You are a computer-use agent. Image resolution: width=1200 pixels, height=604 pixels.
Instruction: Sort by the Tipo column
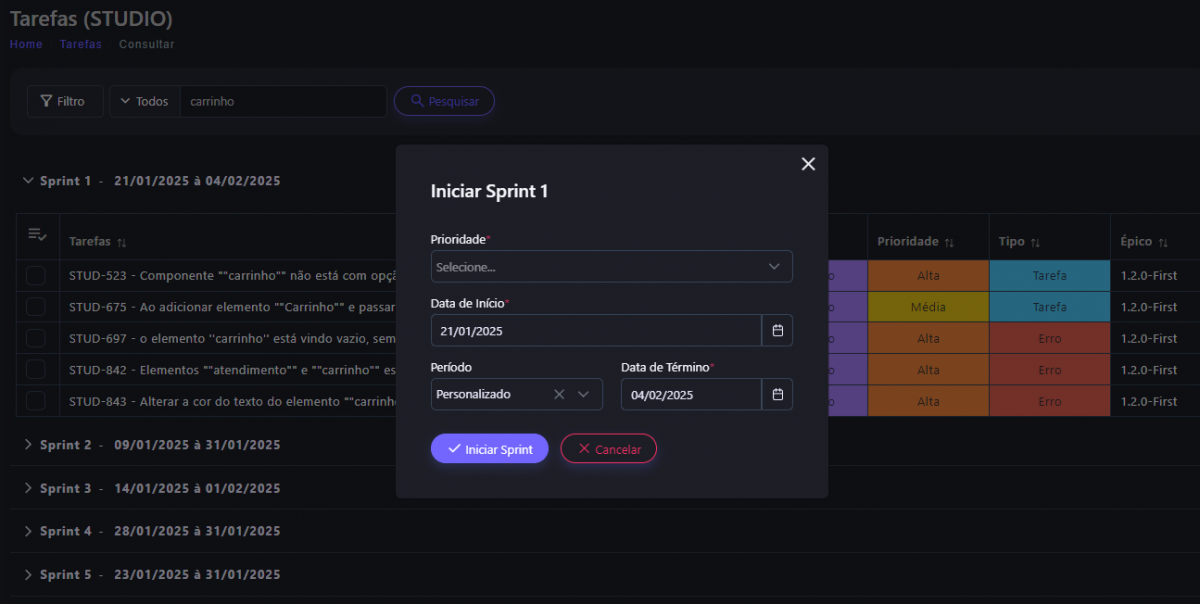pos(1035,242)
